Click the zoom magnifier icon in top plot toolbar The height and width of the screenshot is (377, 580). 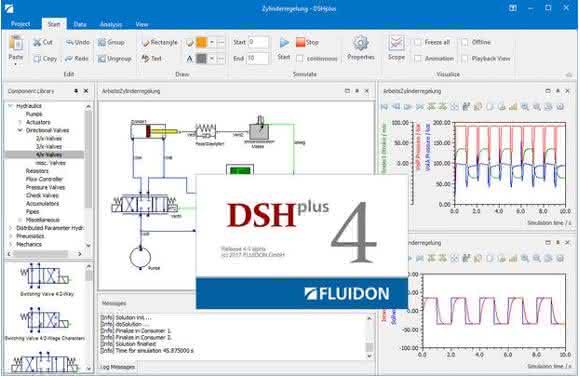[x=525, y=107]
